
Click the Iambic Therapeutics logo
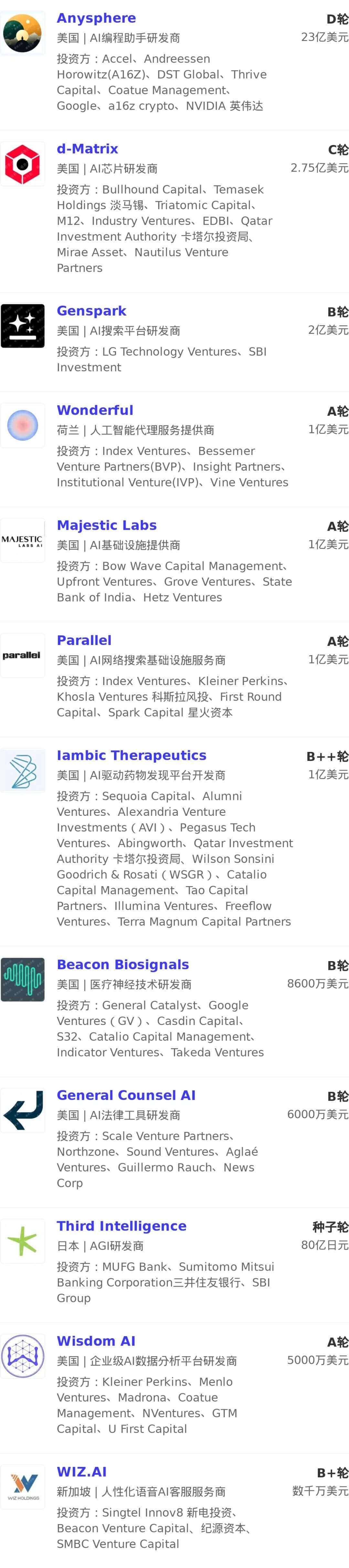pyautogui.click(x=23, y=770)
